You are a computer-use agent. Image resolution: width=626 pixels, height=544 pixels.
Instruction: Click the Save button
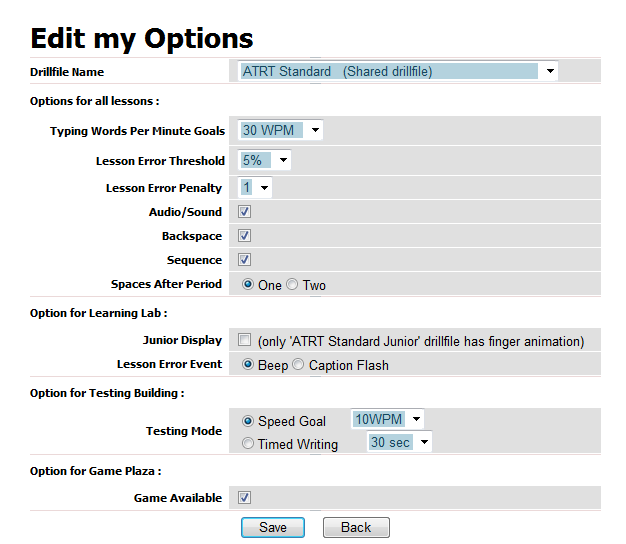pyautogui.click(x=273, y=528)
